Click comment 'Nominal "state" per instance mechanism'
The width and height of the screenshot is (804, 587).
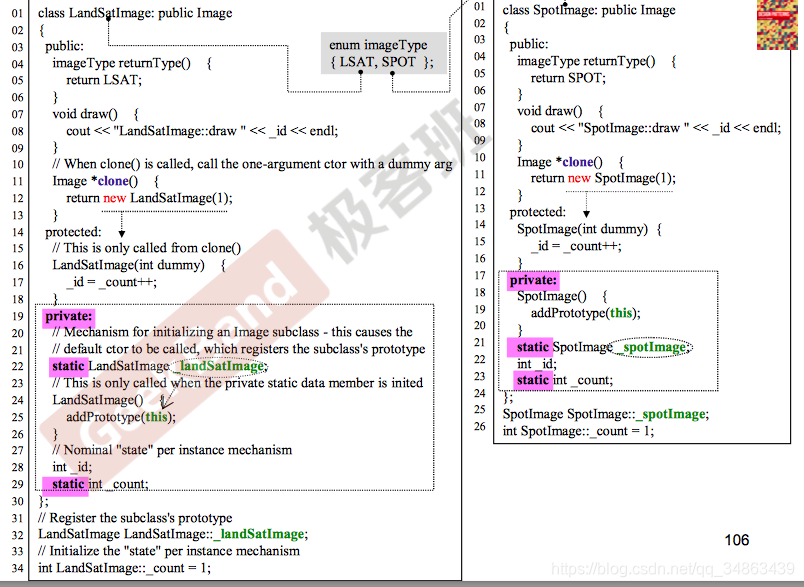pos(172,450)
